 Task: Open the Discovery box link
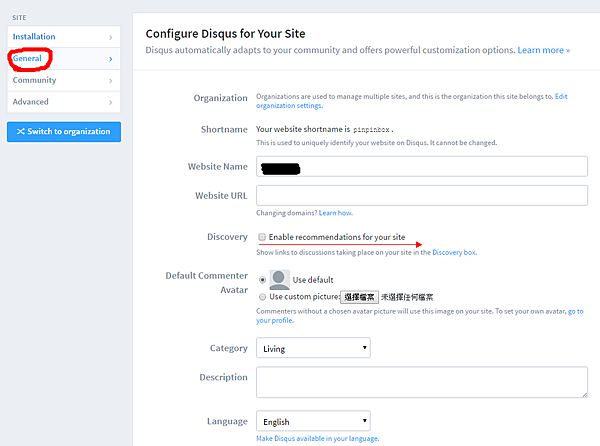pyautogui.click(x=455, y=252)
